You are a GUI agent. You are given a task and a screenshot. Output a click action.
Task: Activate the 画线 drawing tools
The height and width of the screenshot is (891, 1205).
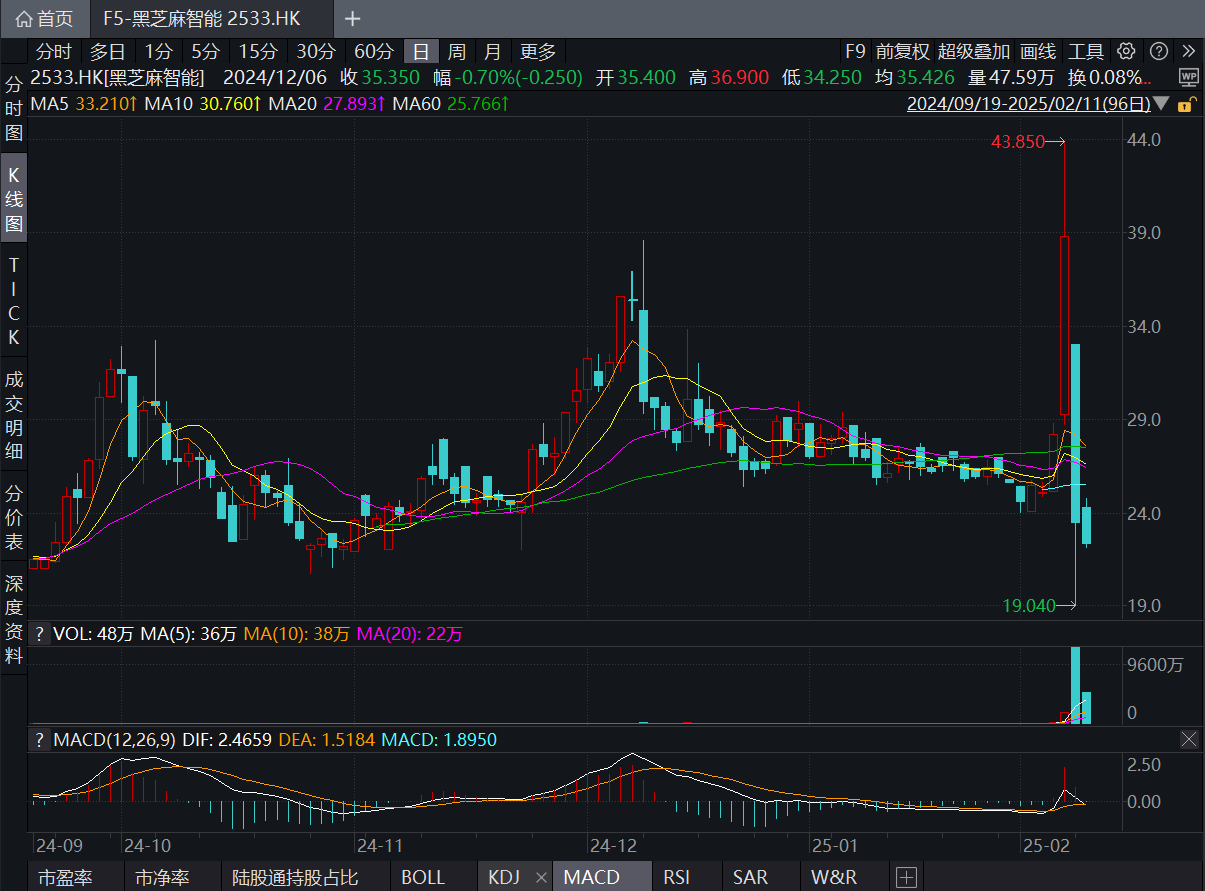[1039, 52]
